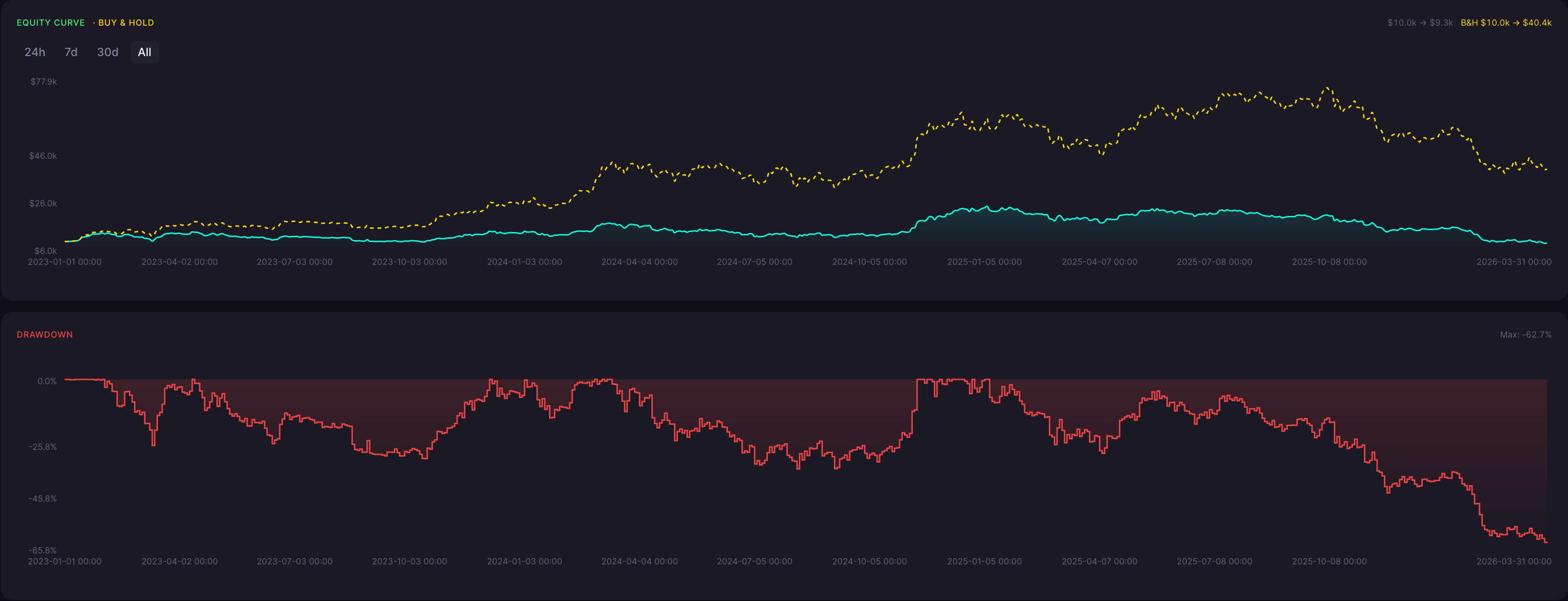Click the $6.0k y-axis label

click(46, 251)
